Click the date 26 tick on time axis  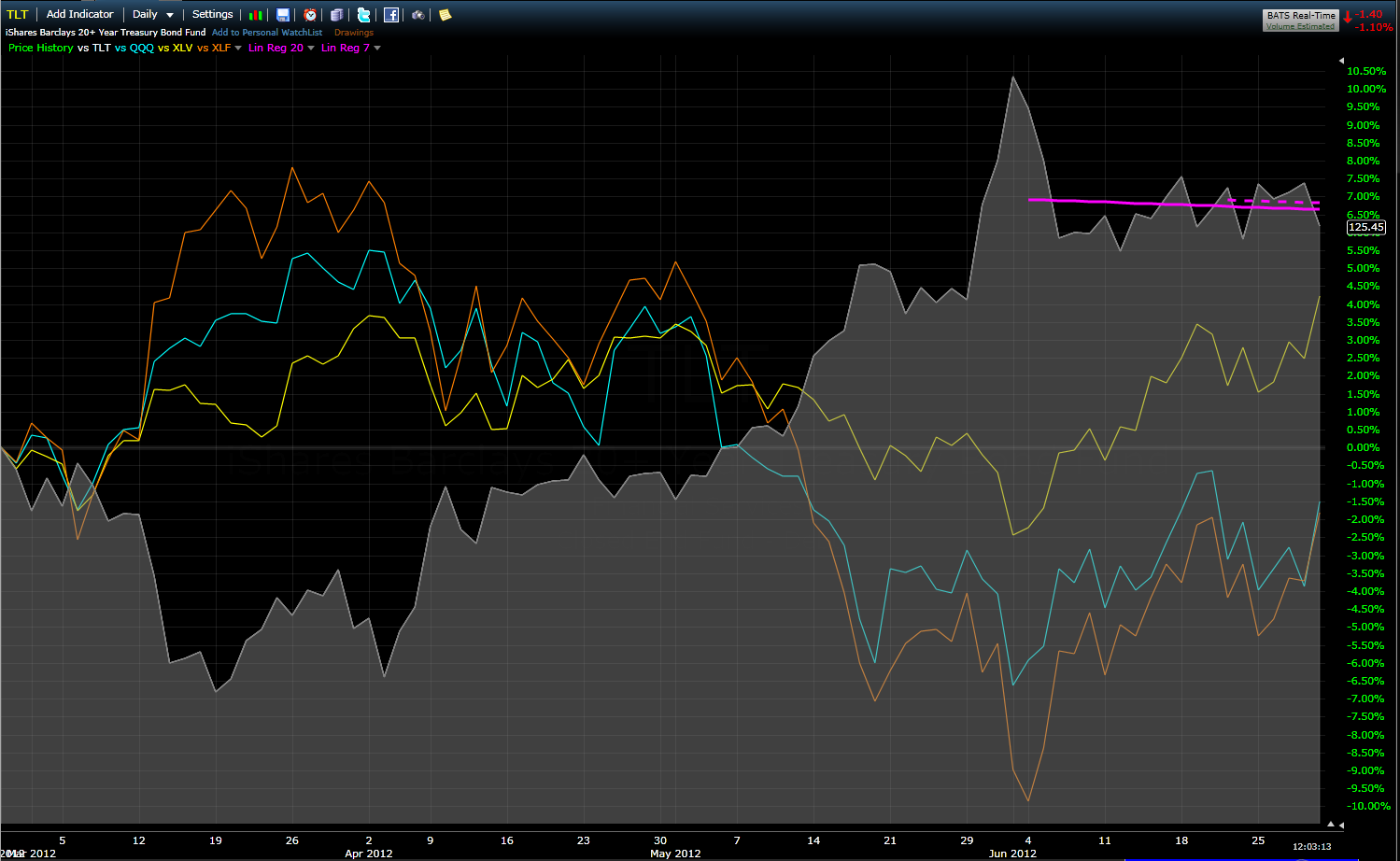click(x=292, y=840)
